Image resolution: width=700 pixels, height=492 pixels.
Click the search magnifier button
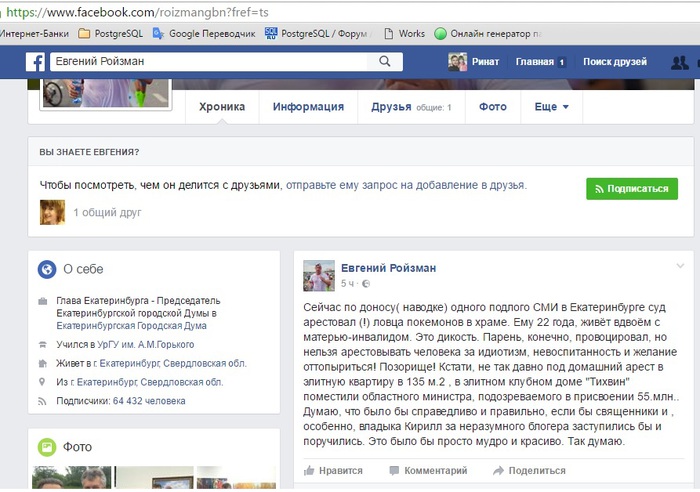coord(384,62)
